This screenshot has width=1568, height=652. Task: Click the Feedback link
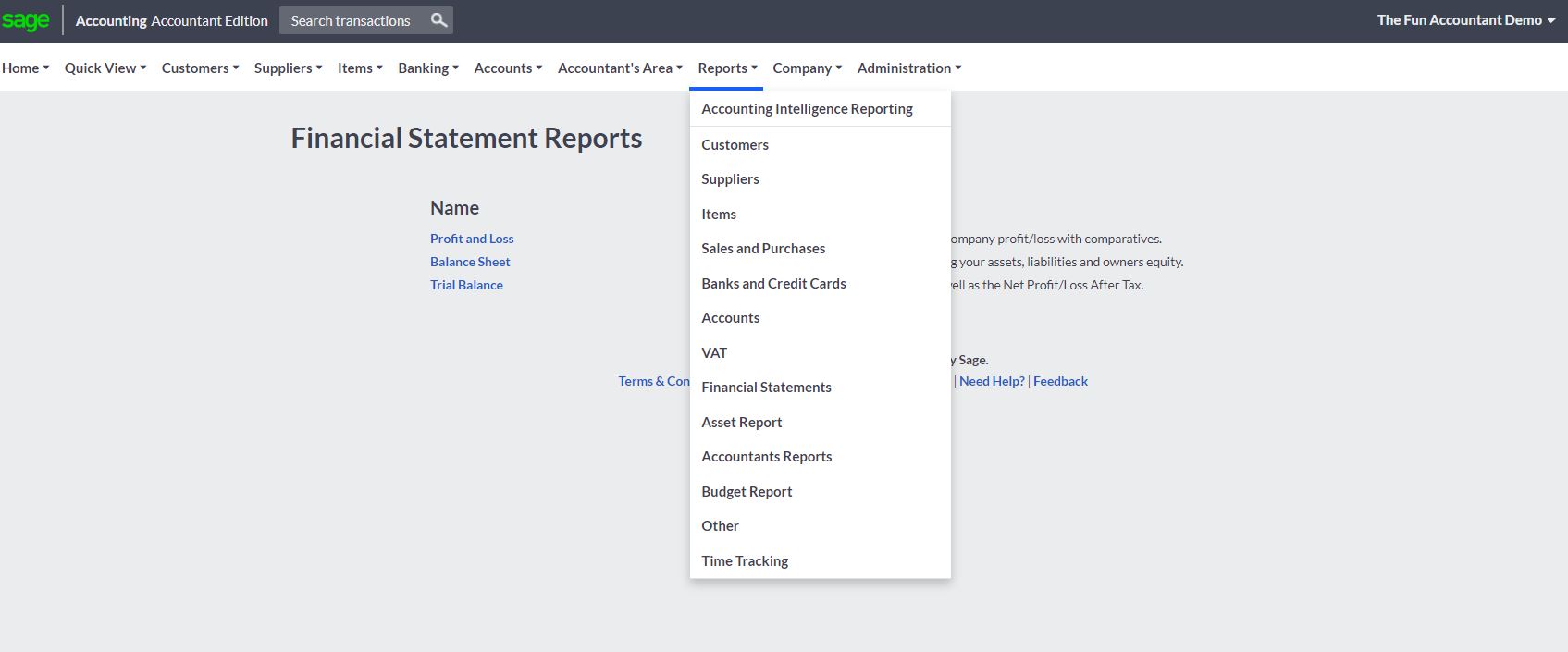(x=1060, y=381)
